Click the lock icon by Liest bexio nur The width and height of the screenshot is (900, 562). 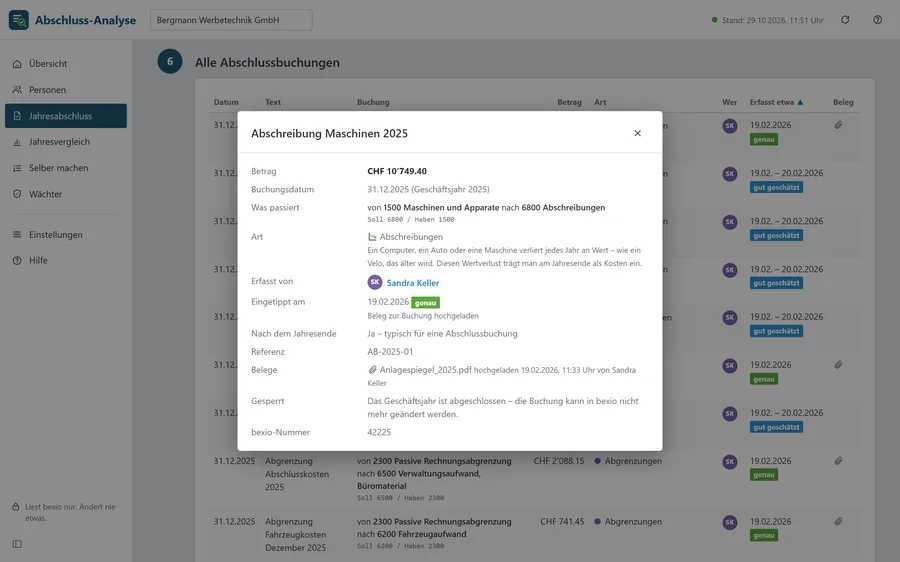[16, 507]
